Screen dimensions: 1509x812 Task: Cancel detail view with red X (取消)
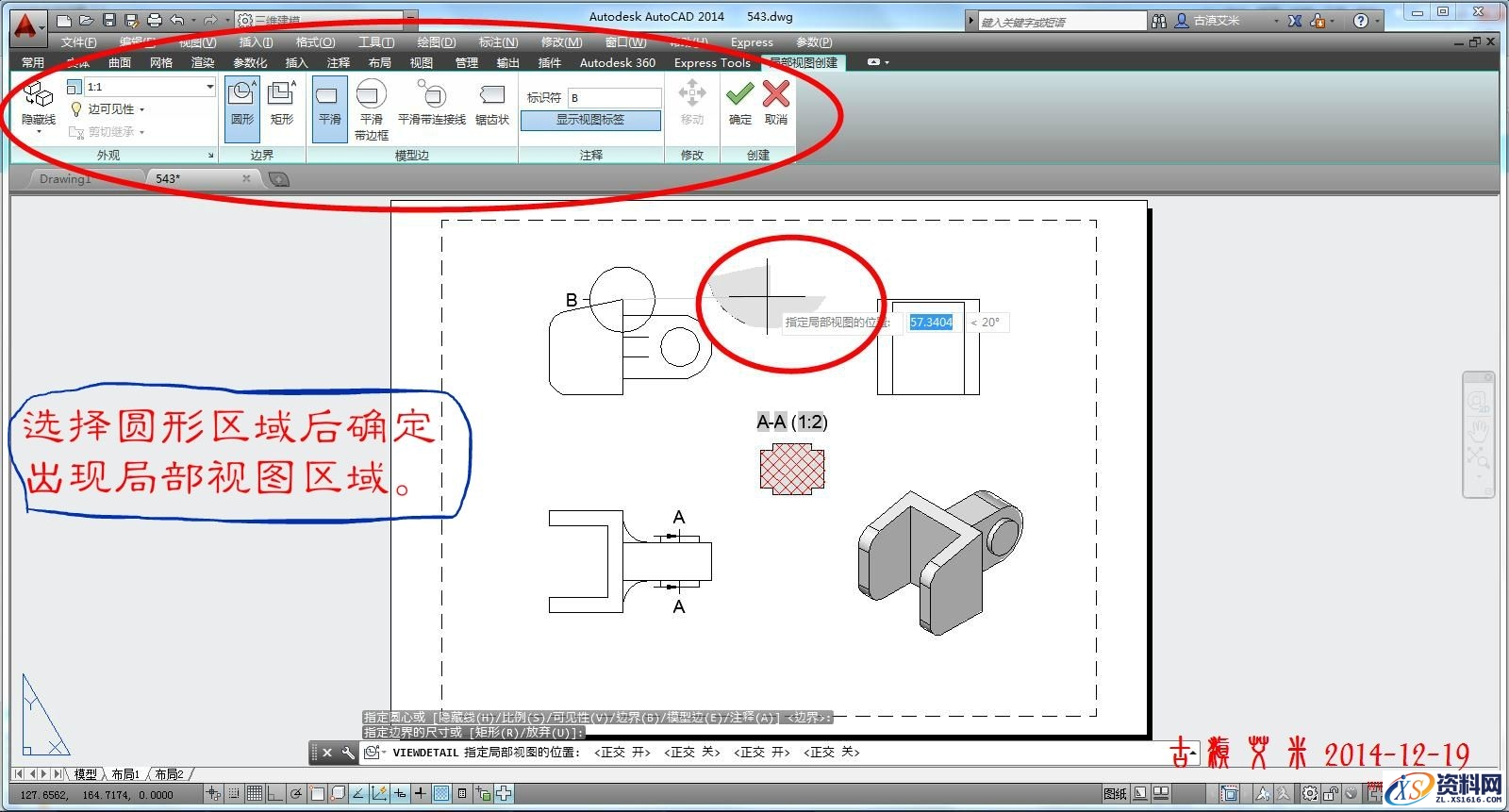pos(776,103)
